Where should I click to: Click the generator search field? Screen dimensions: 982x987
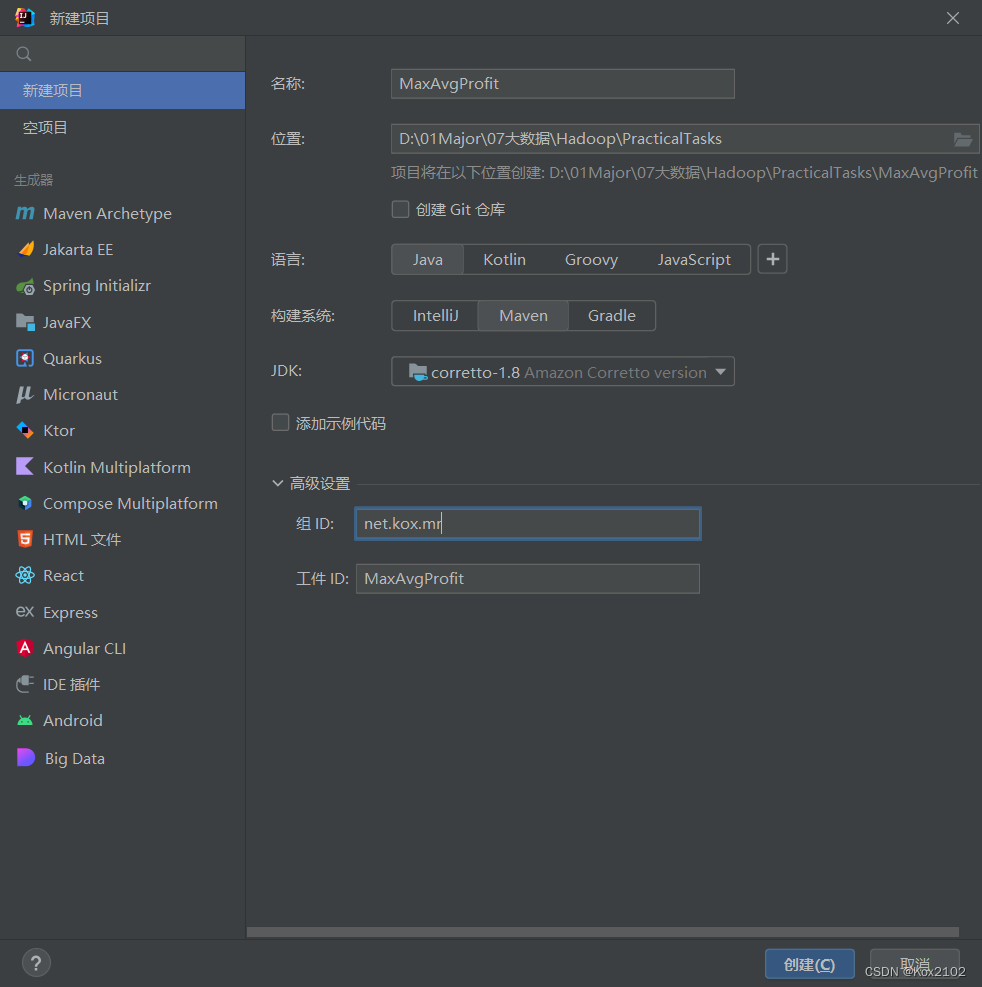122,54
